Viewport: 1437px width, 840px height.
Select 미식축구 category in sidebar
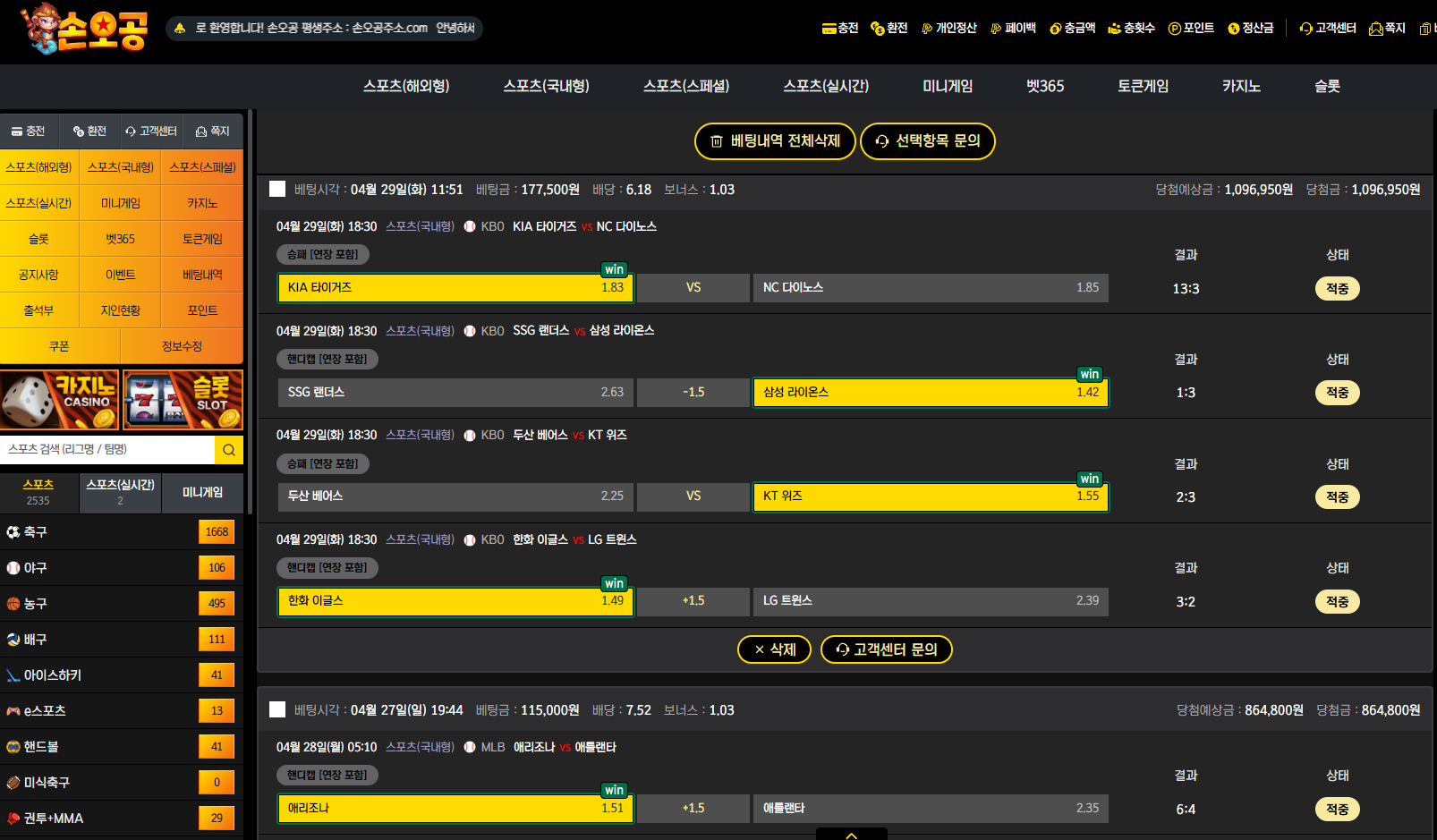click(x=122, y=783)
